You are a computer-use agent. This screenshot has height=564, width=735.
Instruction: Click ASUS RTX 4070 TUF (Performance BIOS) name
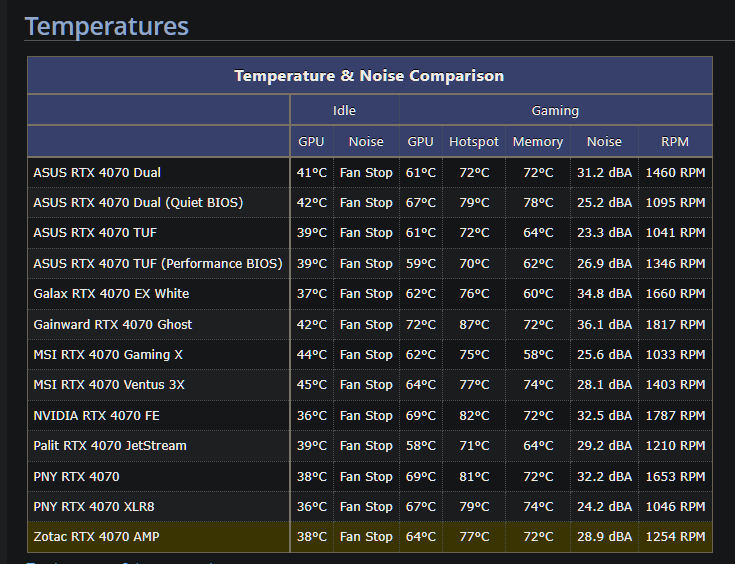pos(158,263)
